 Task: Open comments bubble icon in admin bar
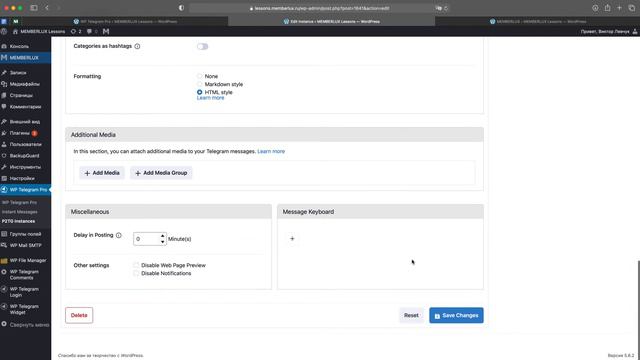(x=92, y=31)
